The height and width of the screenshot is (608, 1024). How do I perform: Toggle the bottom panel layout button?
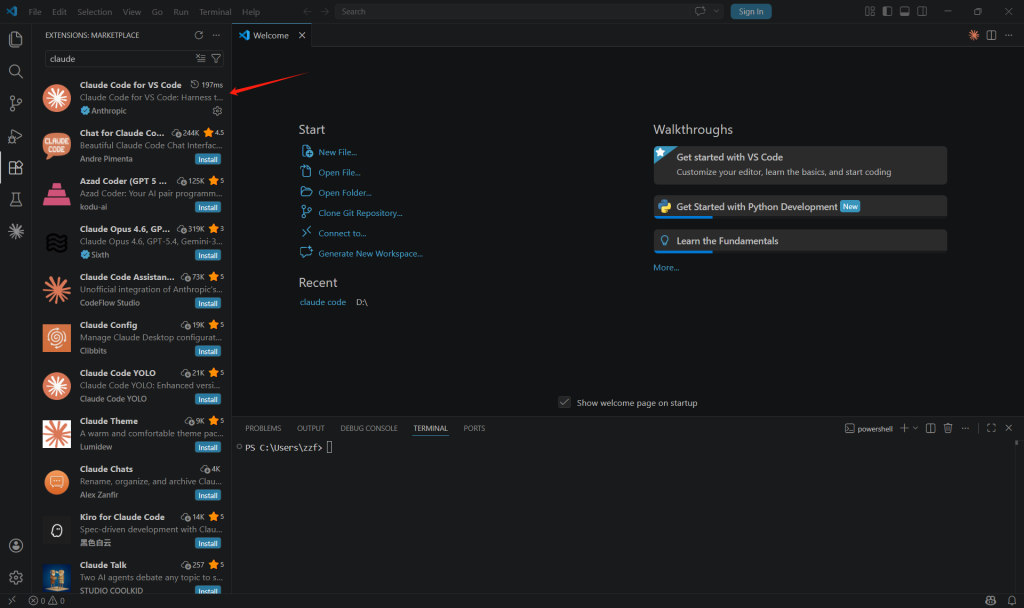(x=904, y=12)
